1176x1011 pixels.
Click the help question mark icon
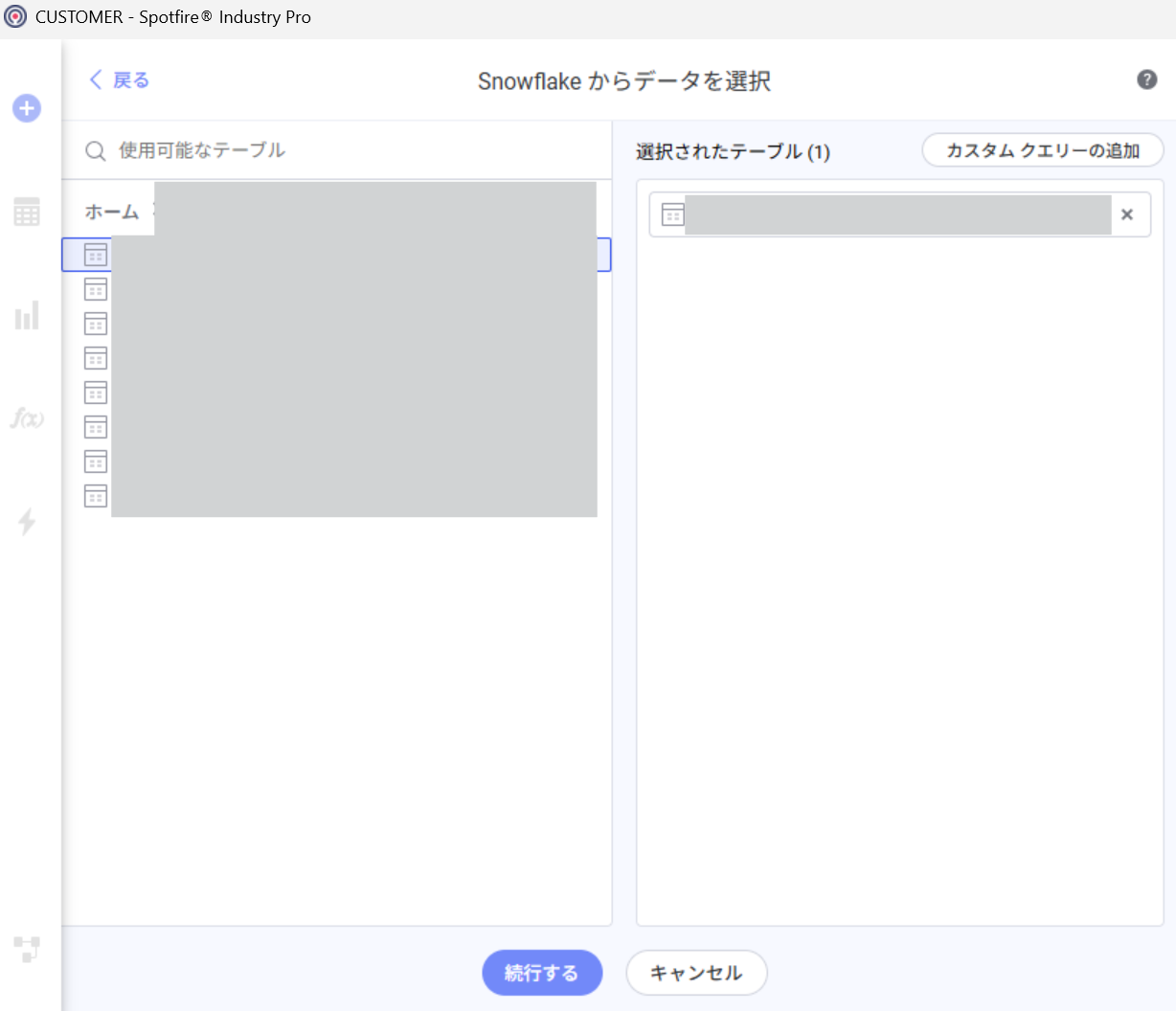tap(1147, 79)
